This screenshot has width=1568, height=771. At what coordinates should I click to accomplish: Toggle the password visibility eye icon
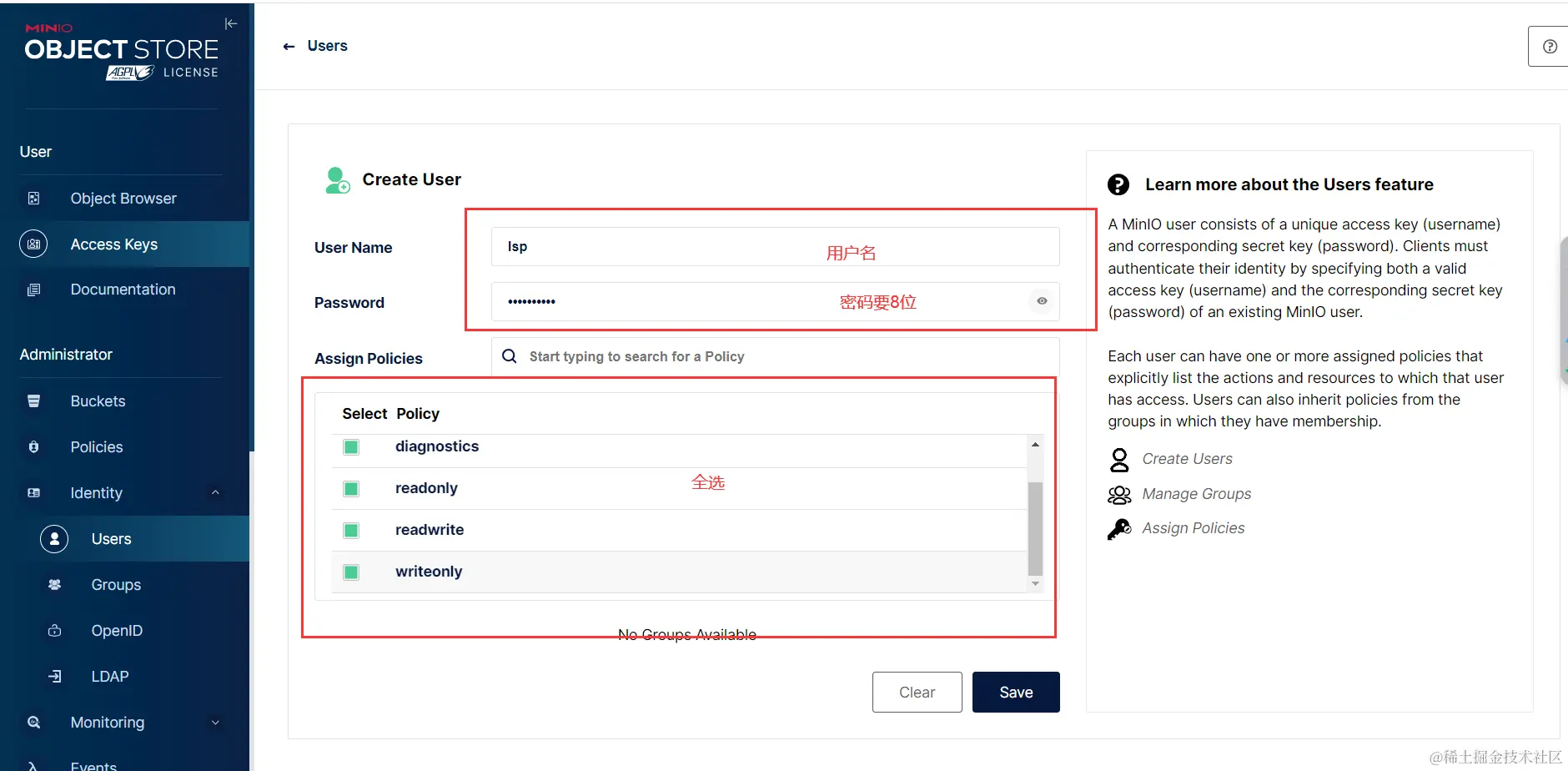pos(1042,301)
